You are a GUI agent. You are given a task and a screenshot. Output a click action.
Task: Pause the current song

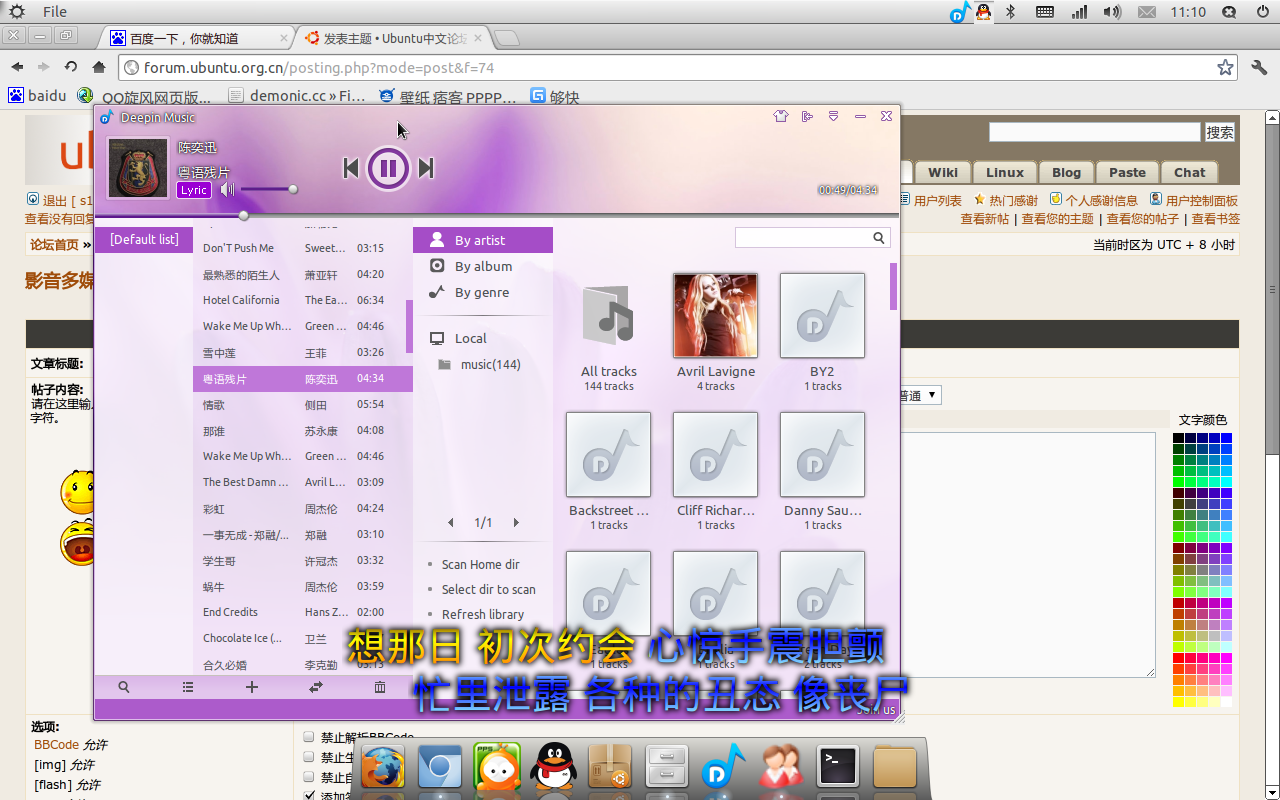tap(388, 168)
